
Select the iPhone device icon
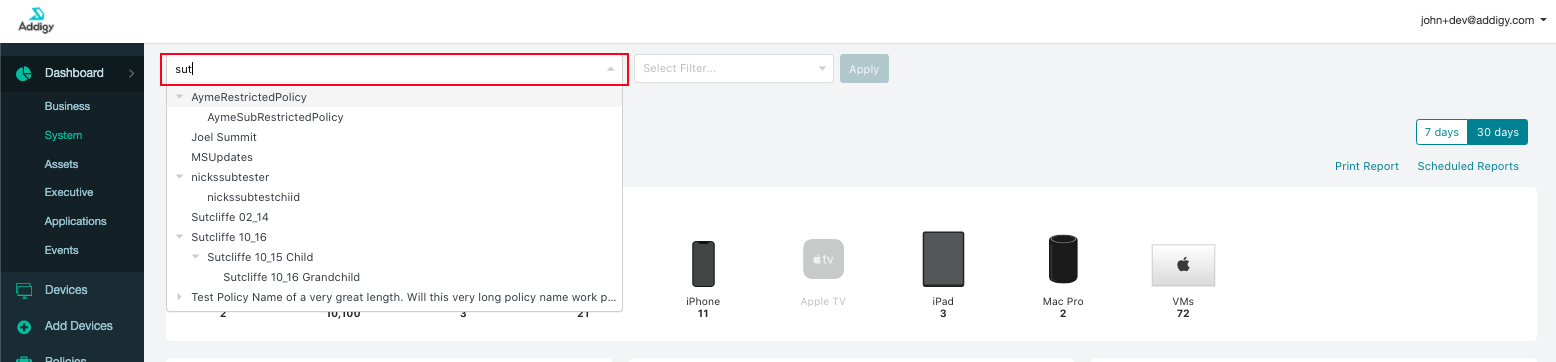click(x=703, y=264)
